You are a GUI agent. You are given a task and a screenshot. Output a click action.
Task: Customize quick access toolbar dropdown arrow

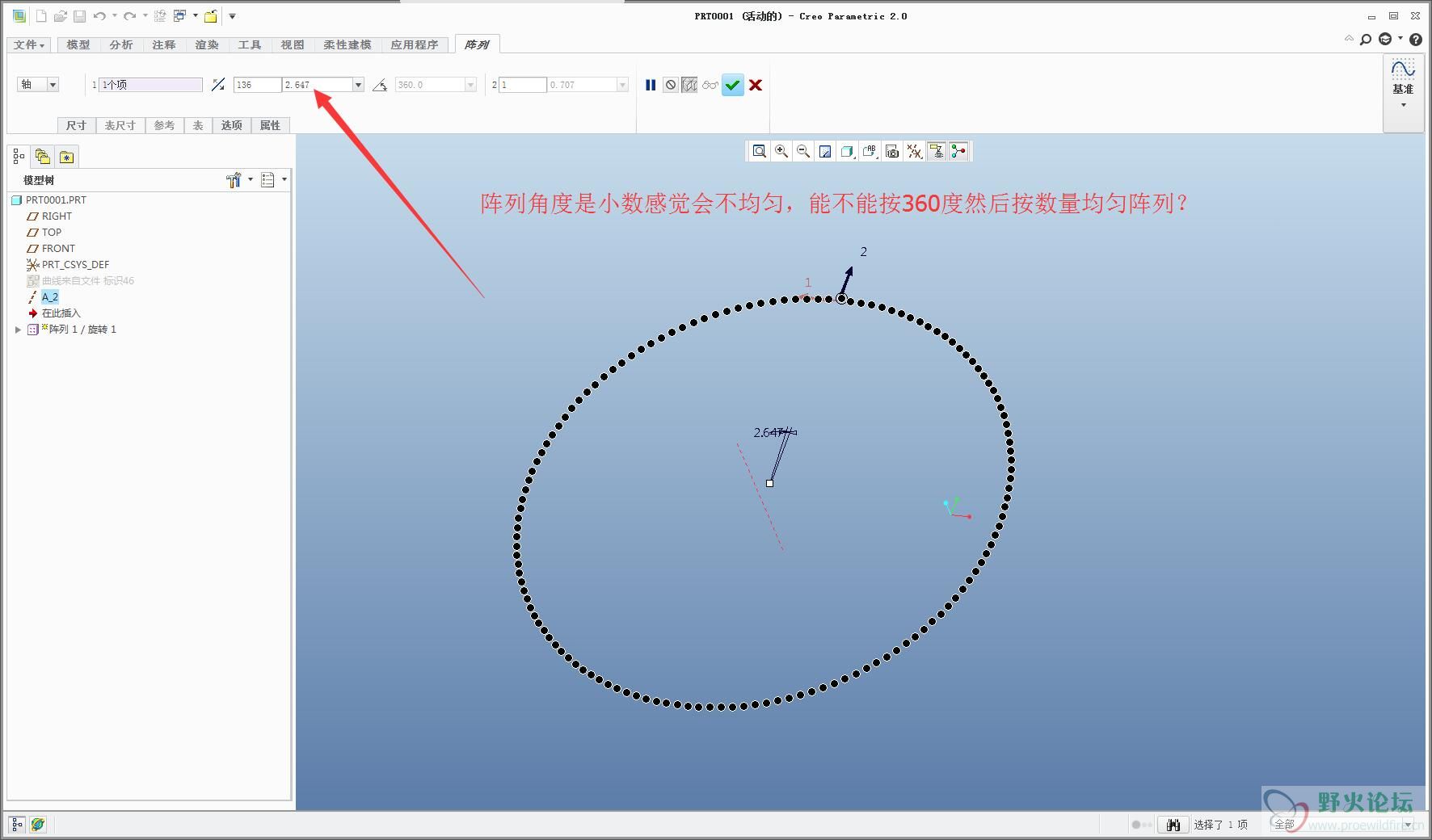tap(232, 16)
